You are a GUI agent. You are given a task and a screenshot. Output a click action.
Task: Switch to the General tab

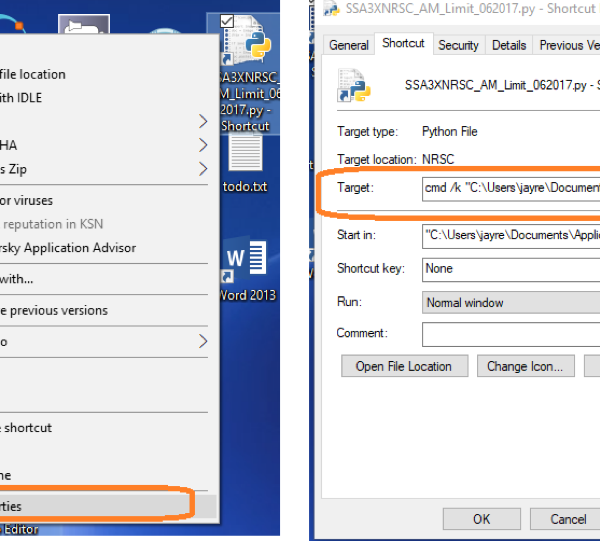pos(349,45)
